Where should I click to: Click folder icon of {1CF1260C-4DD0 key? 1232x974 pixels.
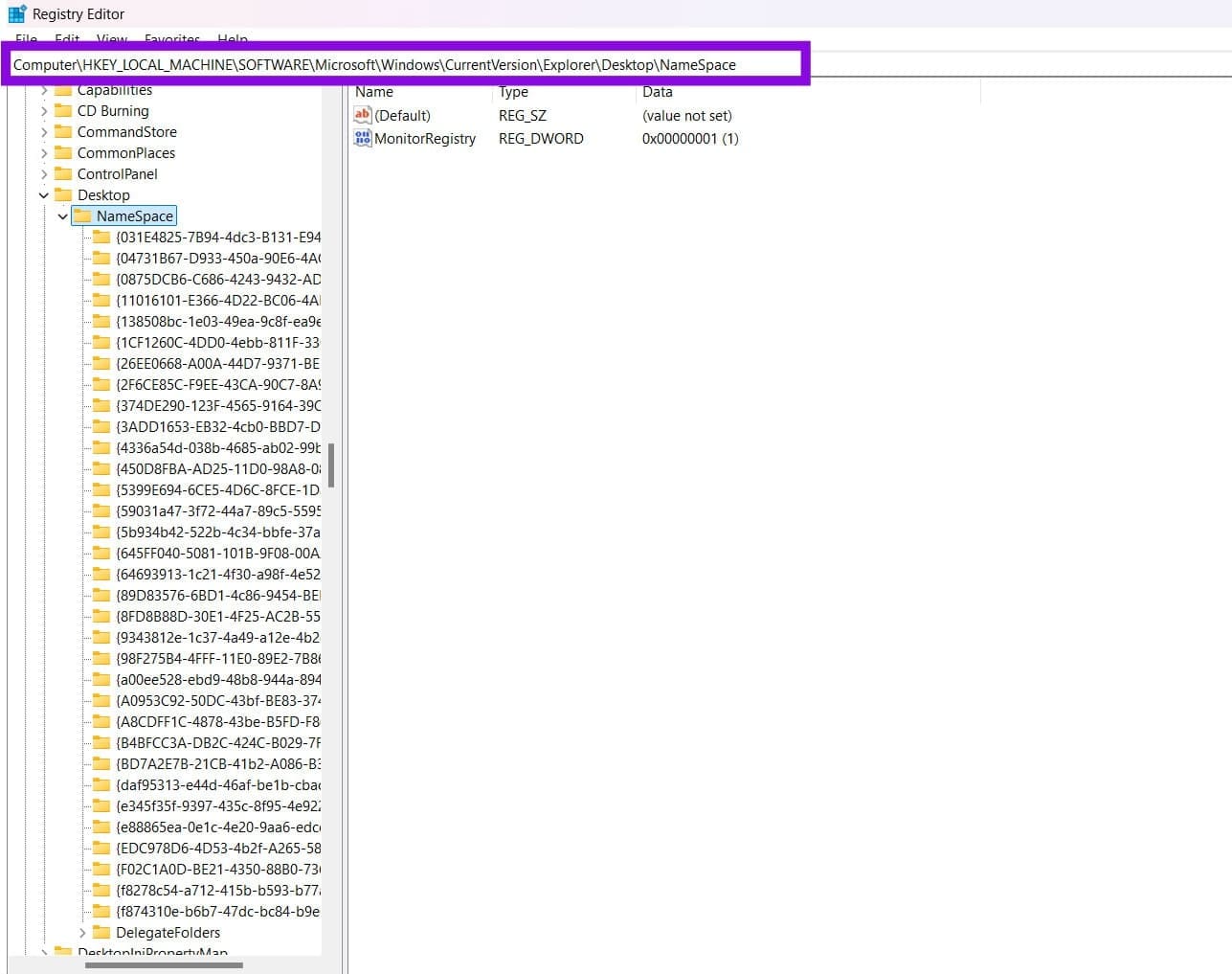click(101, 342)
